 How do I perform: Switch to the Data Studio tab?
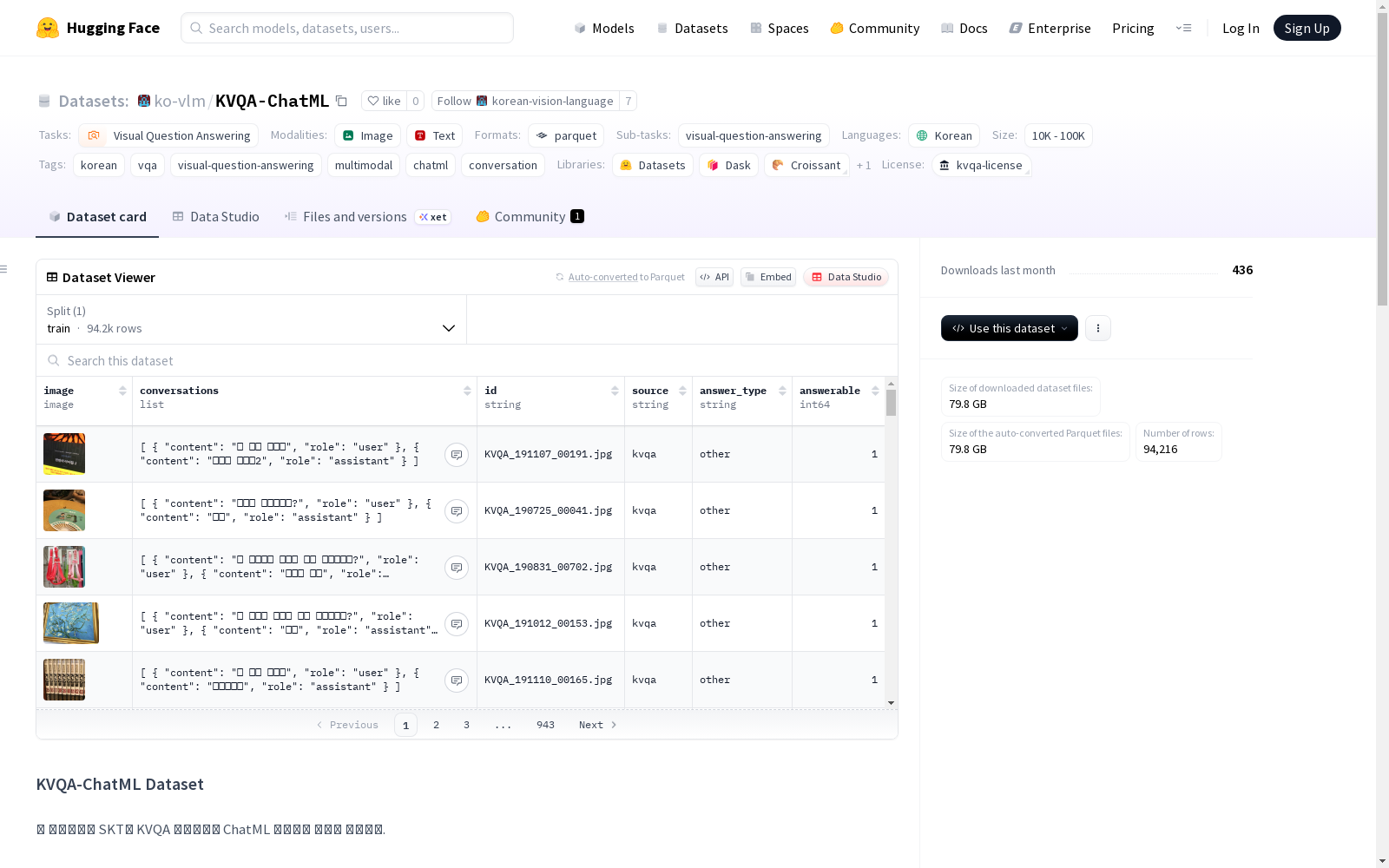point(216,217)
